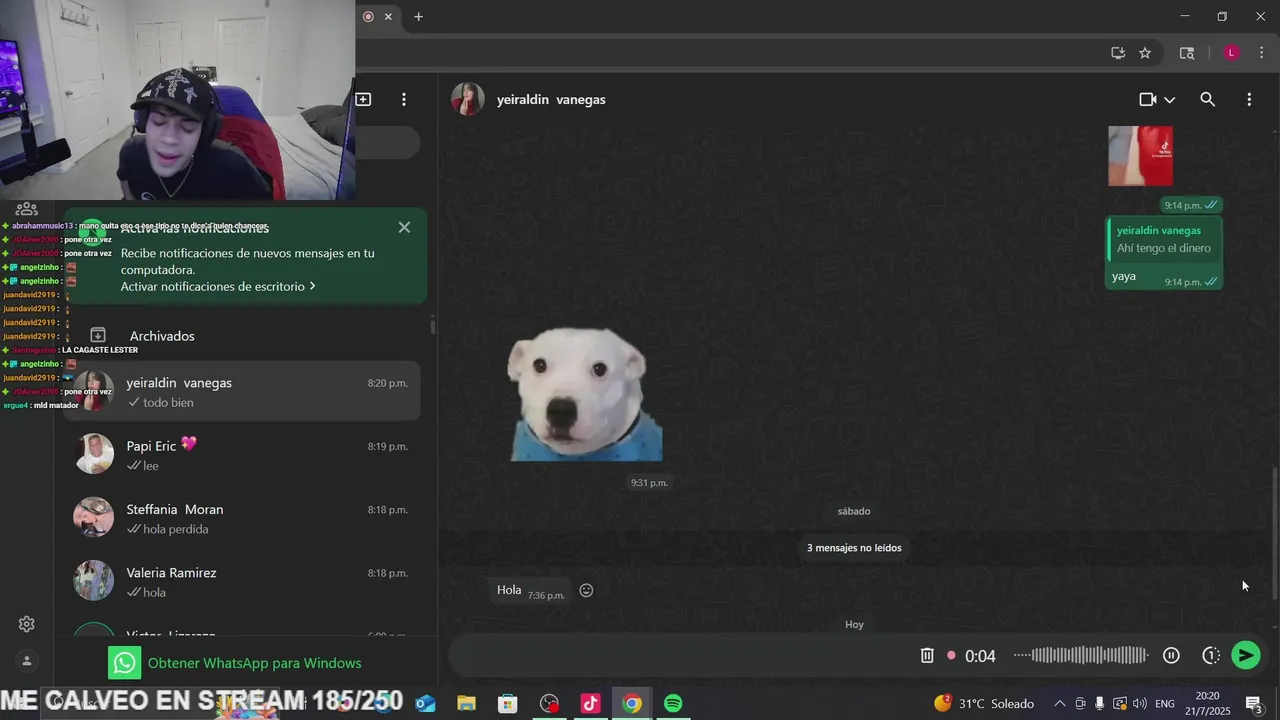This screenshot has height=720, width=1280.
Task: Open the Steffania Moran conversation
Action: (244, 518)
